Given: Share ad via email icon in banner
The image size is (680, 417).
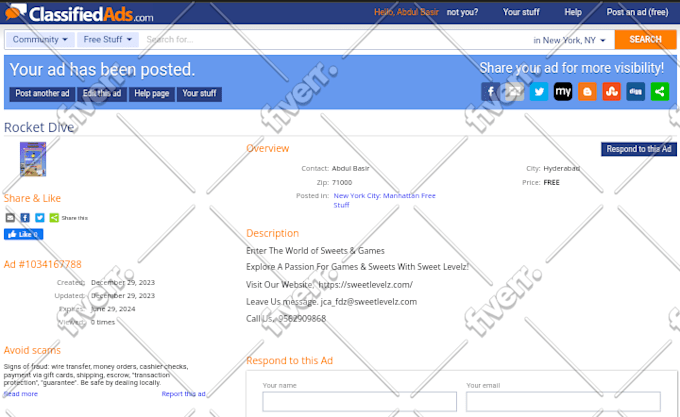Looking at the screenshot, I should tap(515, 91).
